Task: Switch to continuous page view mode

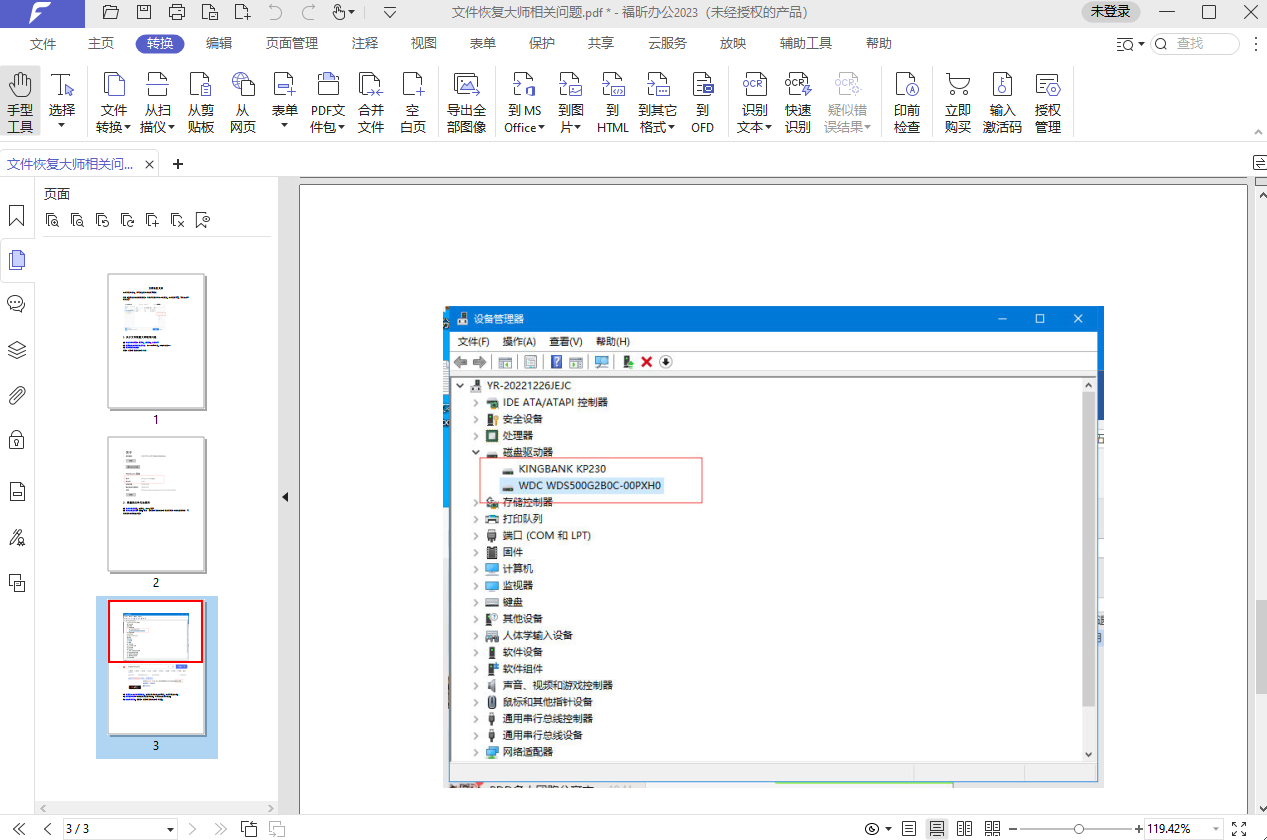Action: [x=937, y=829]
